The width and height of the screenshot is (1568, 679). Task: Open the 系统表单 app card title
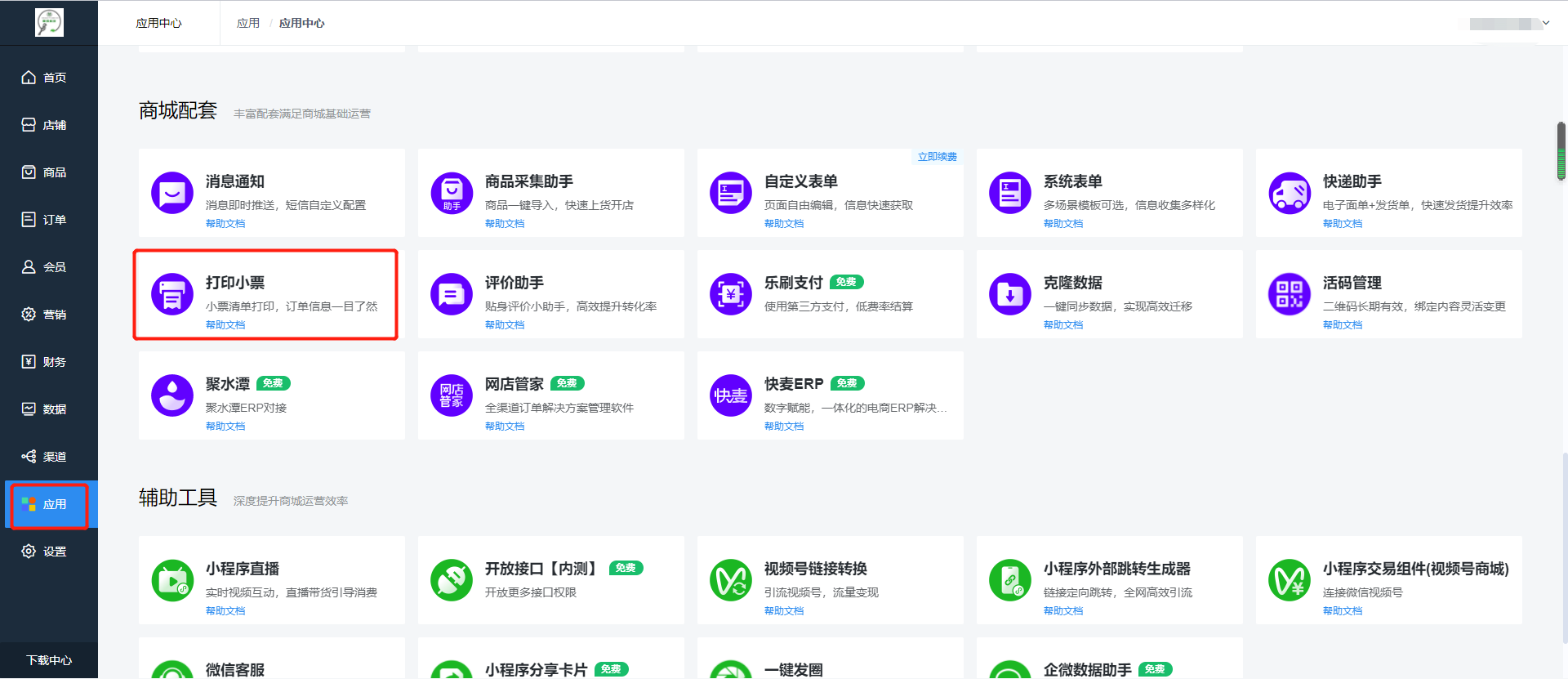pyautogui.click(x=1072, y=181)
